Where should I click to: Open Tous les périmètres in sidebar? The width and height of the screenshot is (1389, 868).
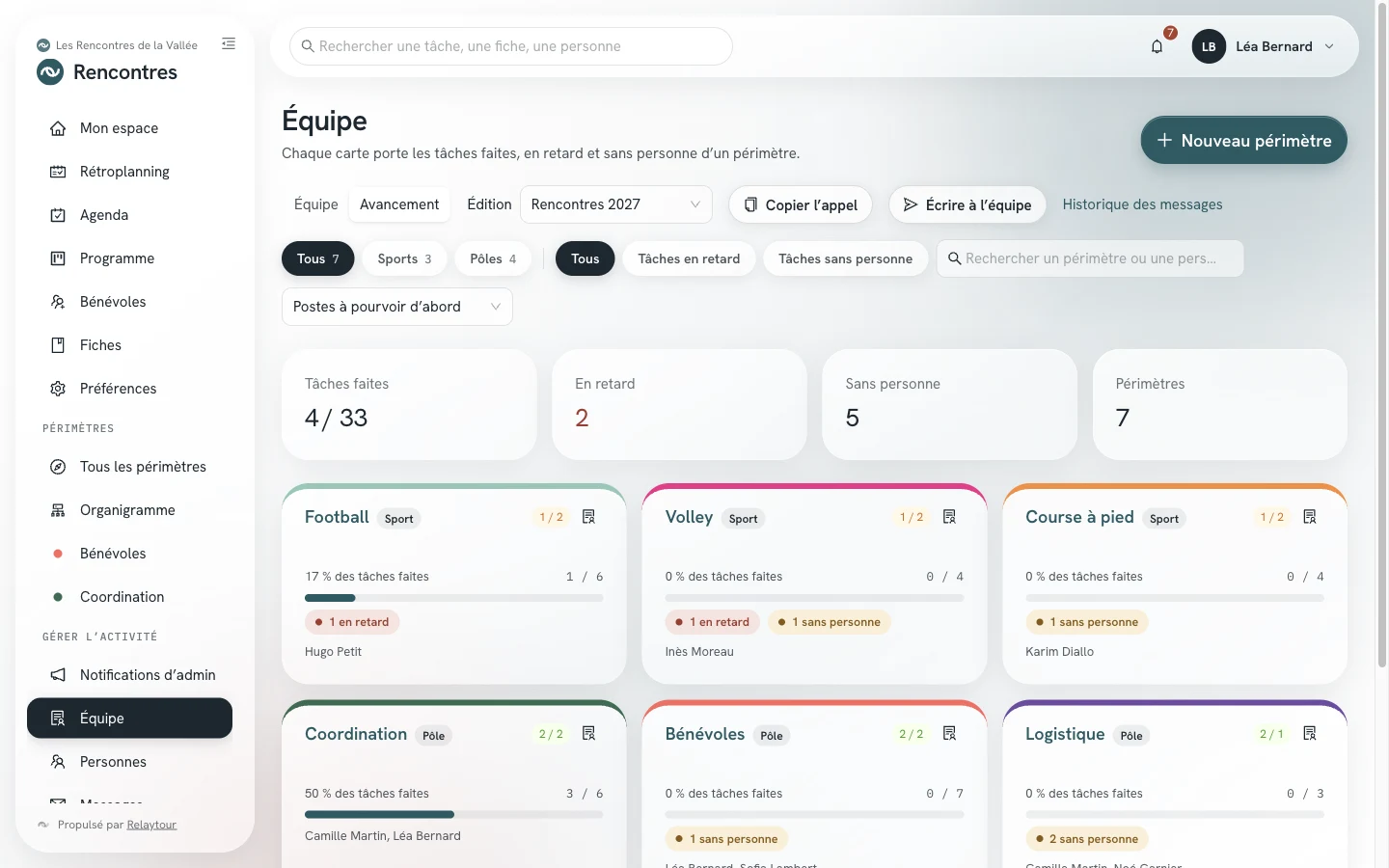129,467
